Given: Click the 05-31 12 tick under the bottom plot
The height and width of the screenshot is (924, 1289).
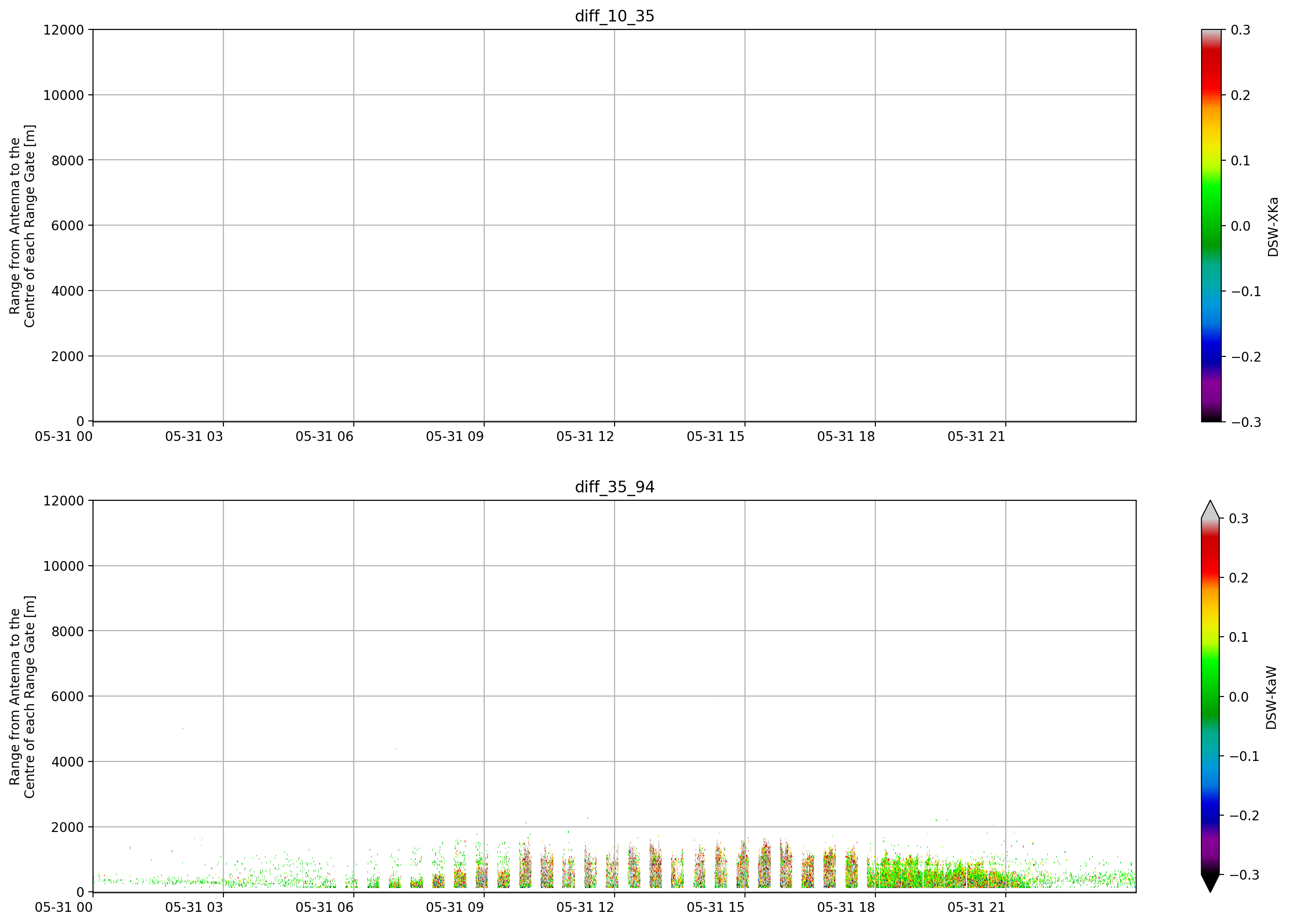Looking at the screenshot, I should click(x=586, y=908).
